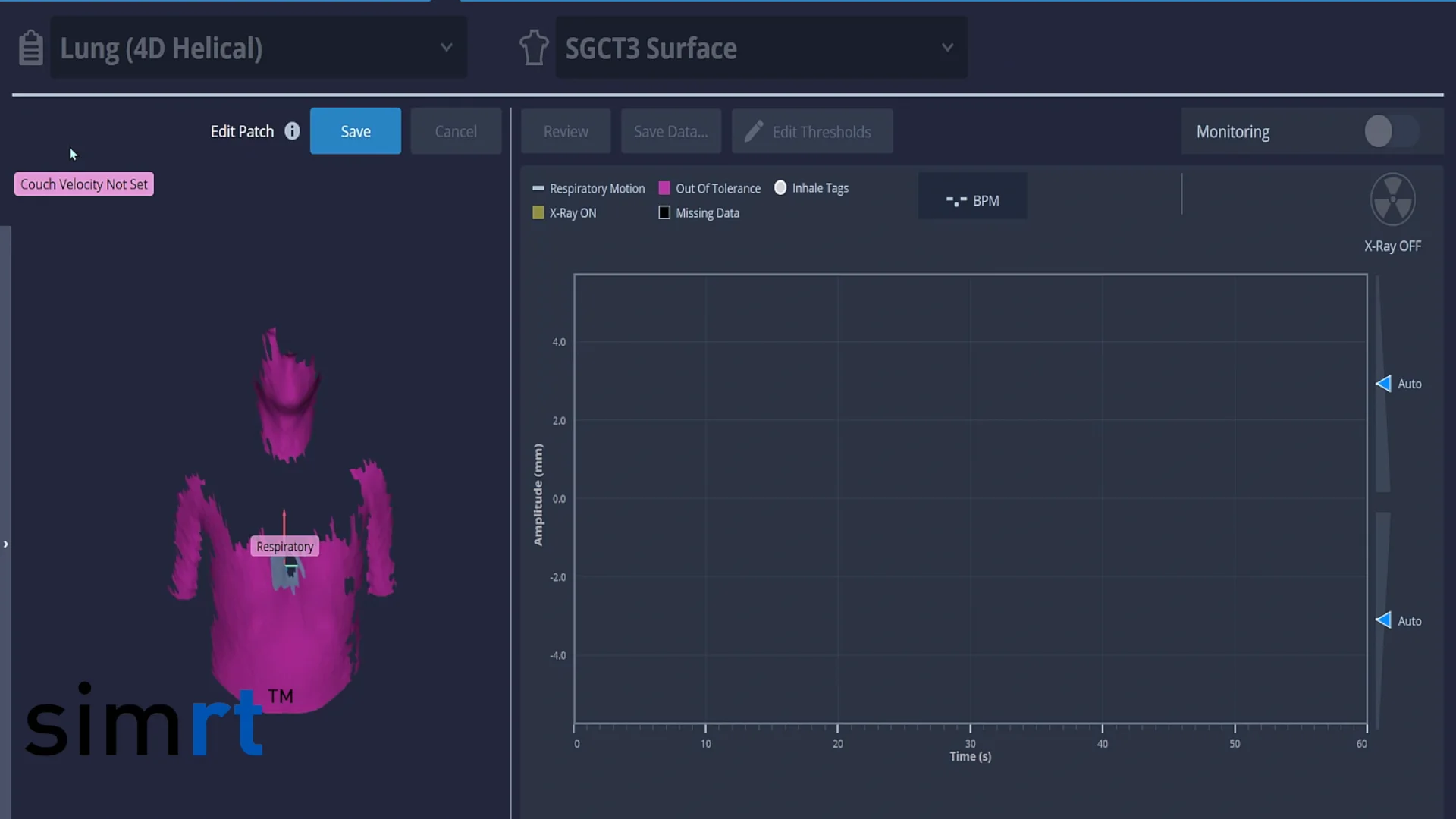
Task: Click the radiation X-Ray OFF symbol
Action: (x=1392, y=200)
